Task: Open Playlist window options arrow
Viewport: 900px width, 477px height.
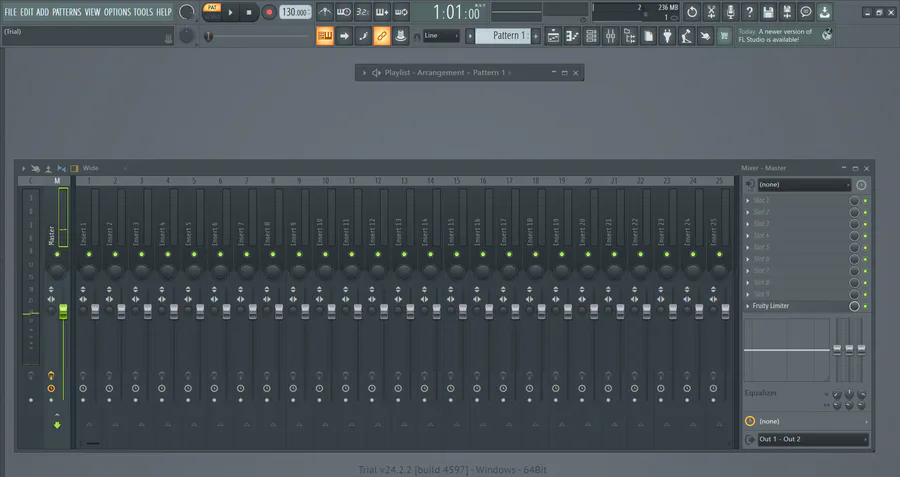Action: pos(364,73)
